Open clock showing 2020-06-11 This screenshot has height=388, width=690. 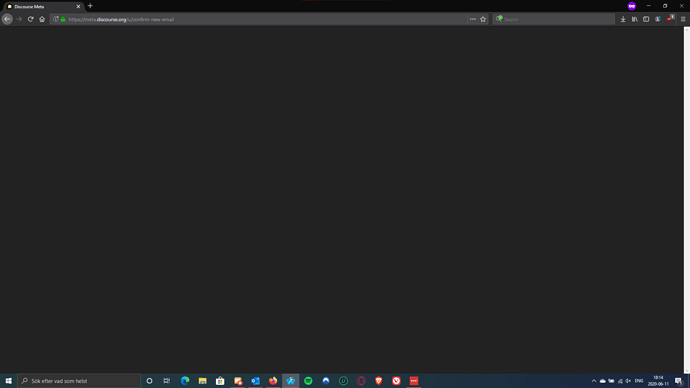click(x=658, y=381)
